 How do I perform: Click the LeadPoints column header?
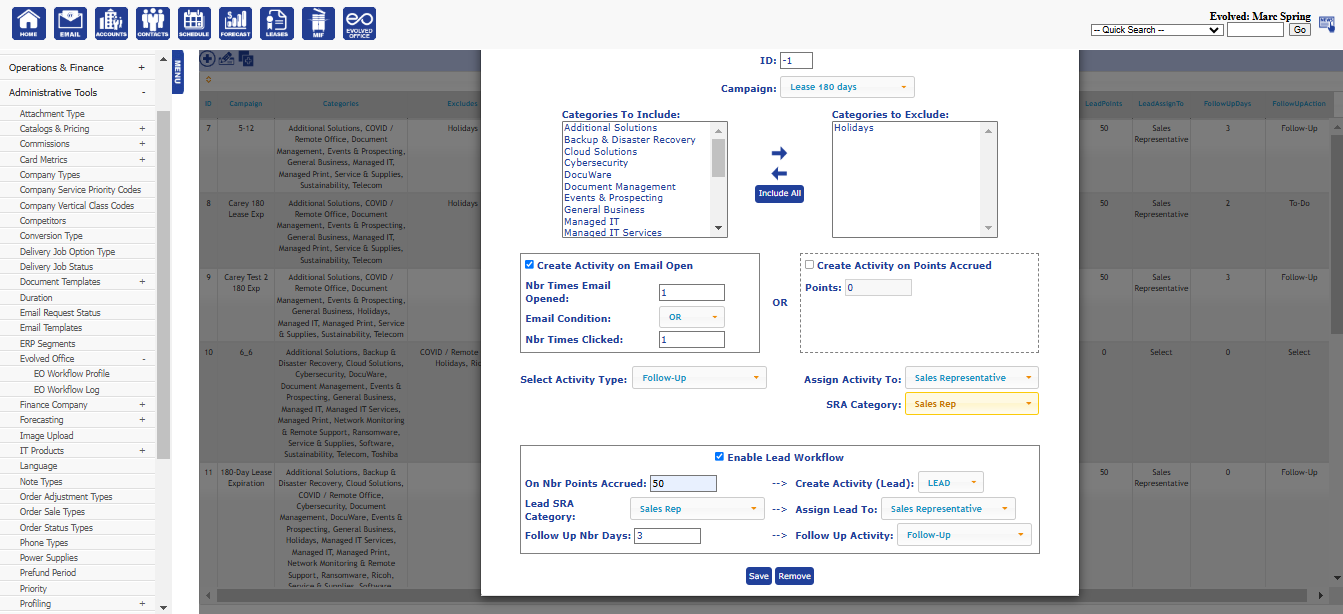(x=1104, y=103)
